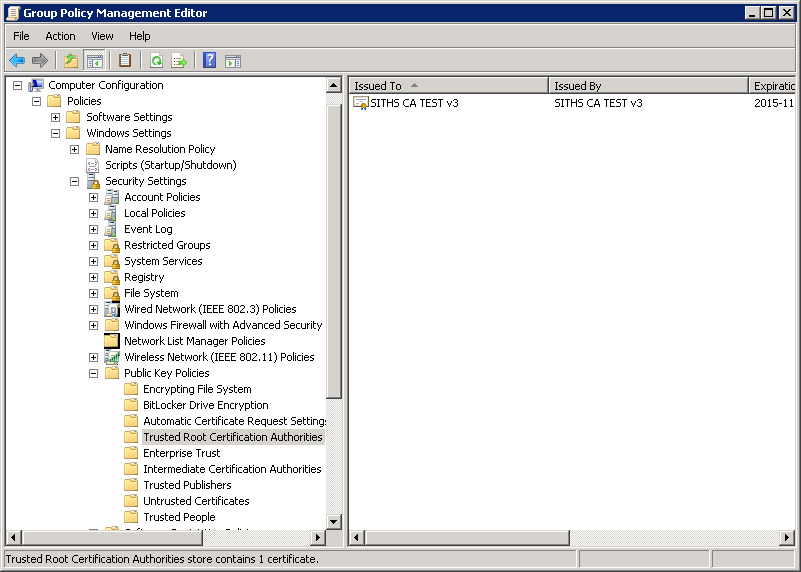Expand the Event Log node
This screenshot has height=572, width=801.
[x=93, y=229]
